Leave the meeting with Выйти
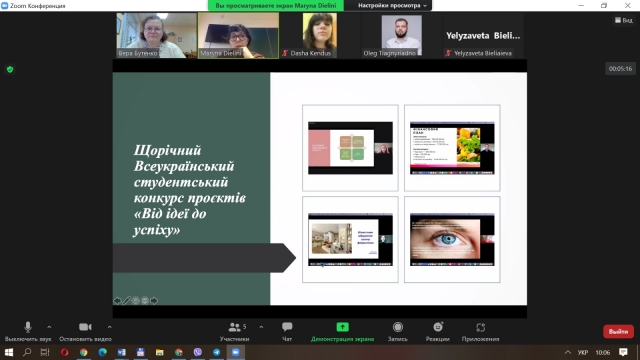Screen dimensions: 640x360 point(618,331)
